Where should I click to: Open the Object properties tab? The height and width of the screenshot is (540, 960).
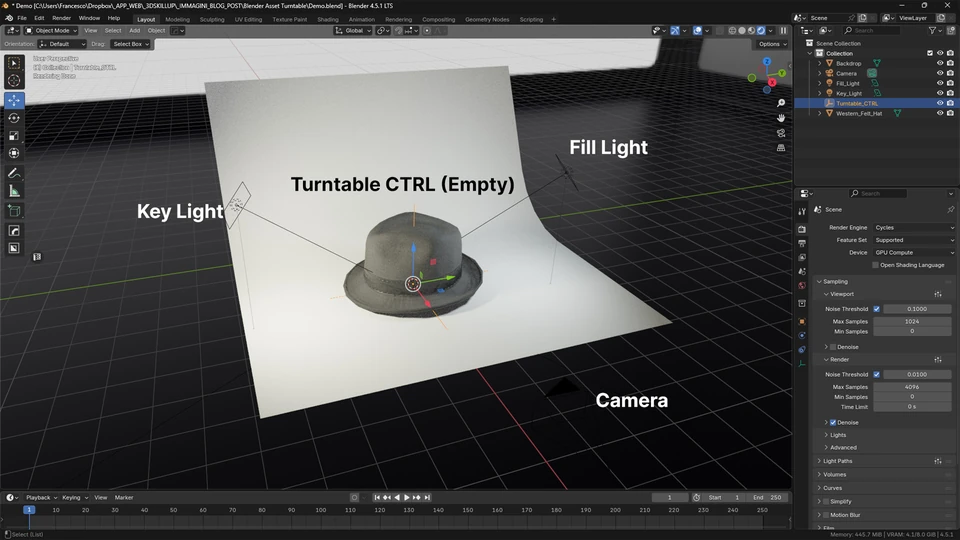pyautogui.click(x=802, y=321)
